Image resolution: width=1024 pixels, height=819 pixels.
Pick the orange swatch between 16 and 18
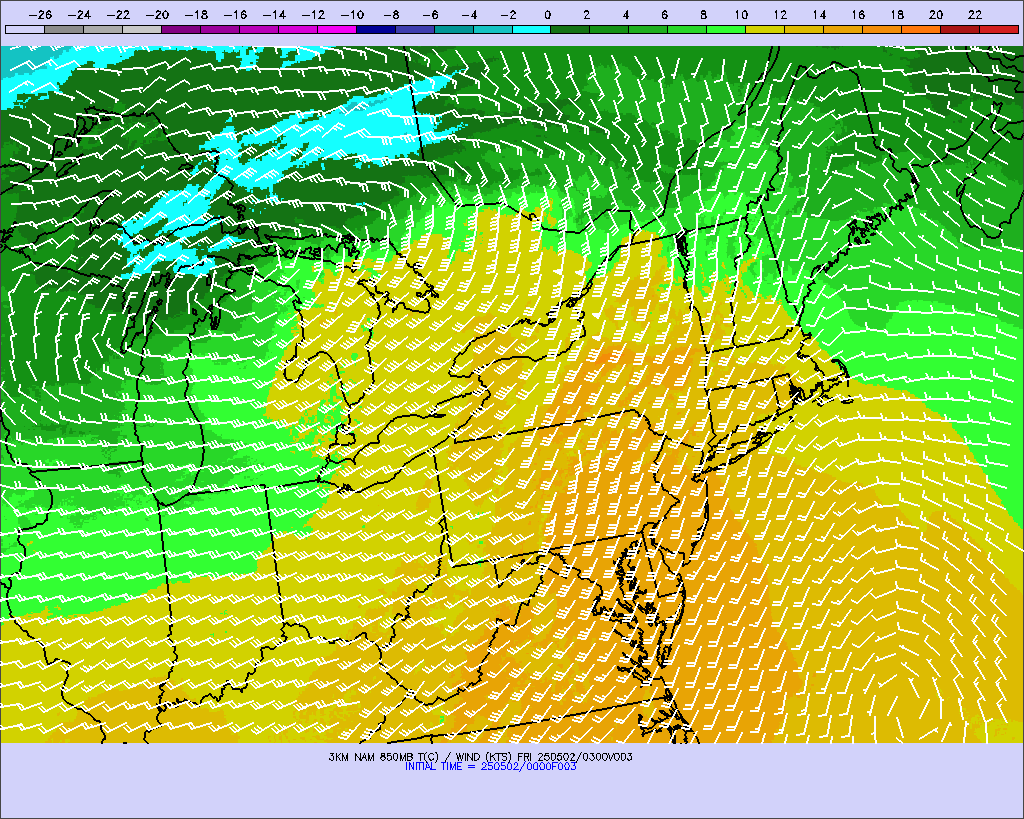(882, 29)
